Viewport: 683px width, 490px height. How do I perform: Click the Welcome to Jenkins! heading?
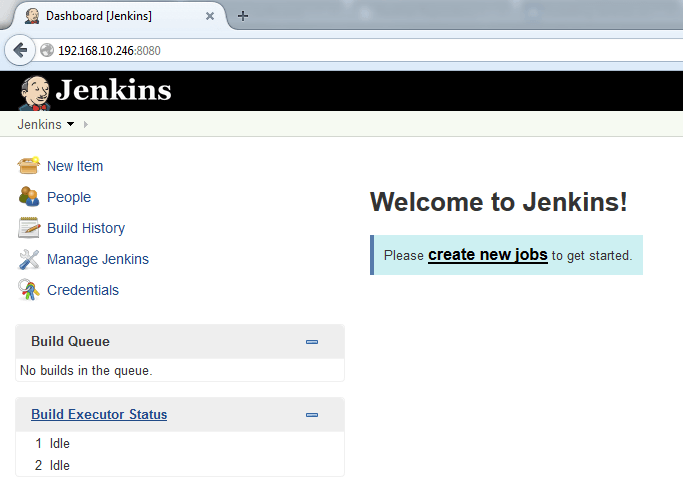point(499,202)
